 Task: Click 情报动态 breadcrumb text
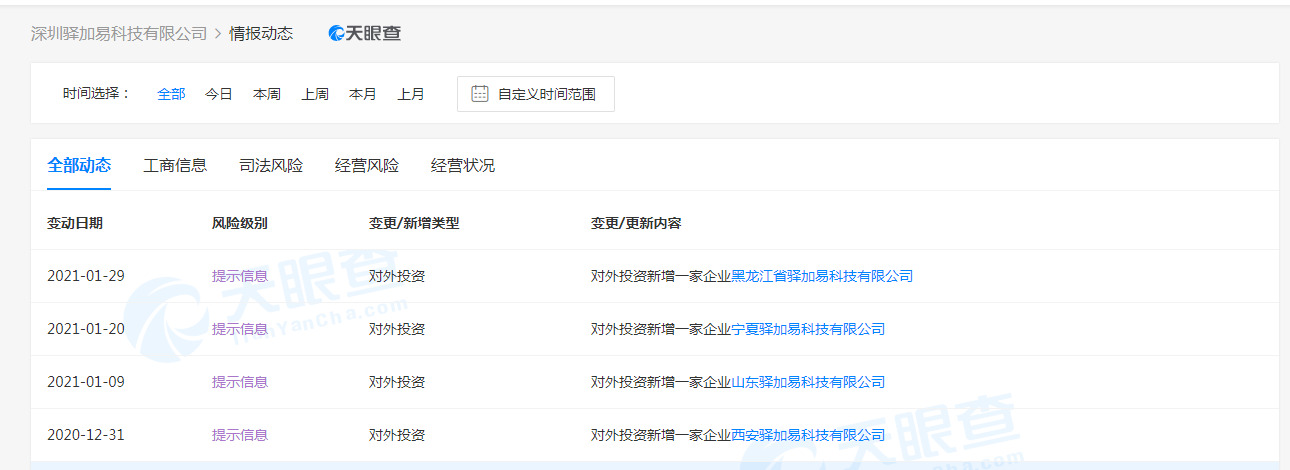tap(261, 33)
